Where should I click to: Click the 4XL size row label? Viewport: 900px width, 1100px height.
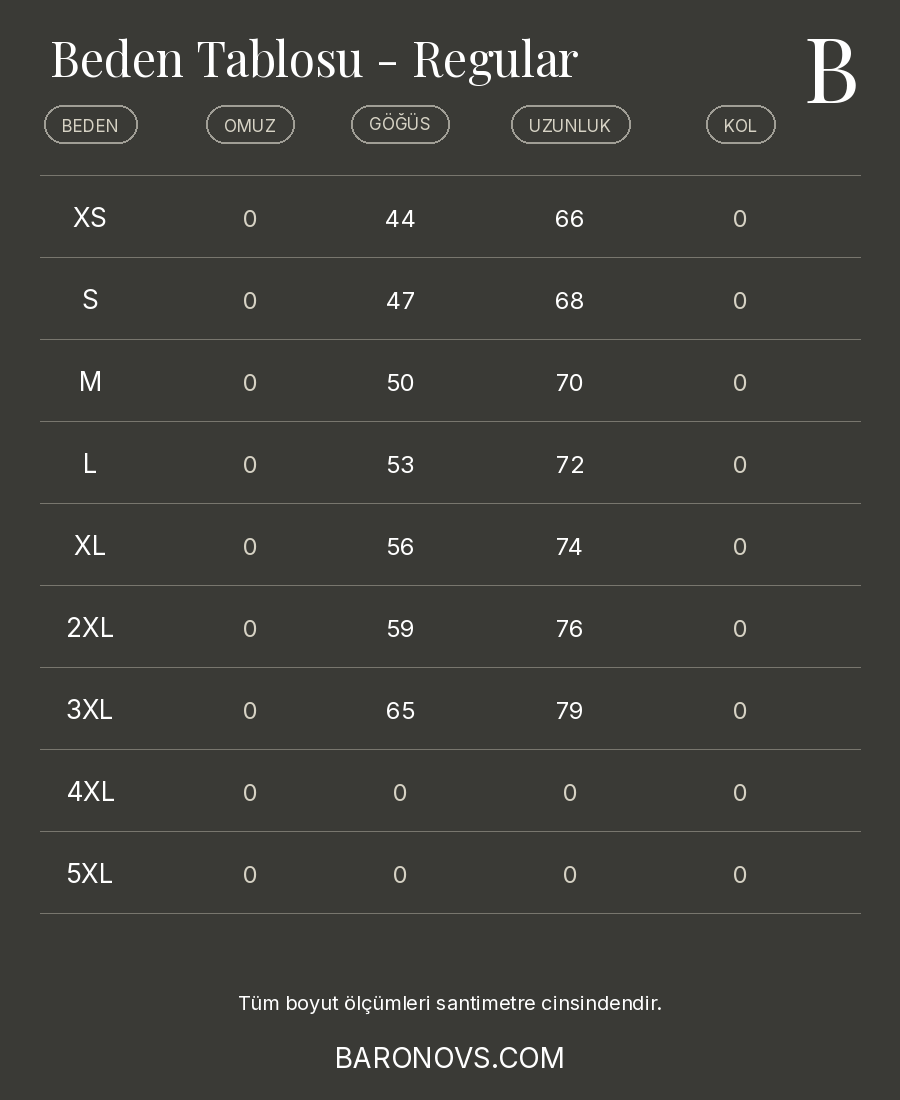90,792
